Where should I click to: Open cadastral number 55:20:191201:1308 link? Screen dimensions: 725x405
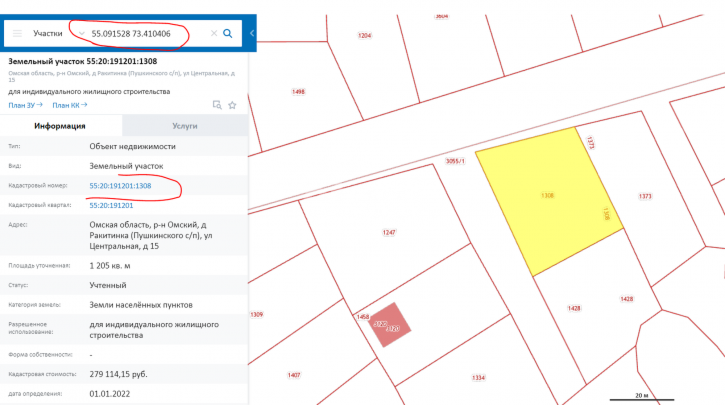[x=120, y=186]
